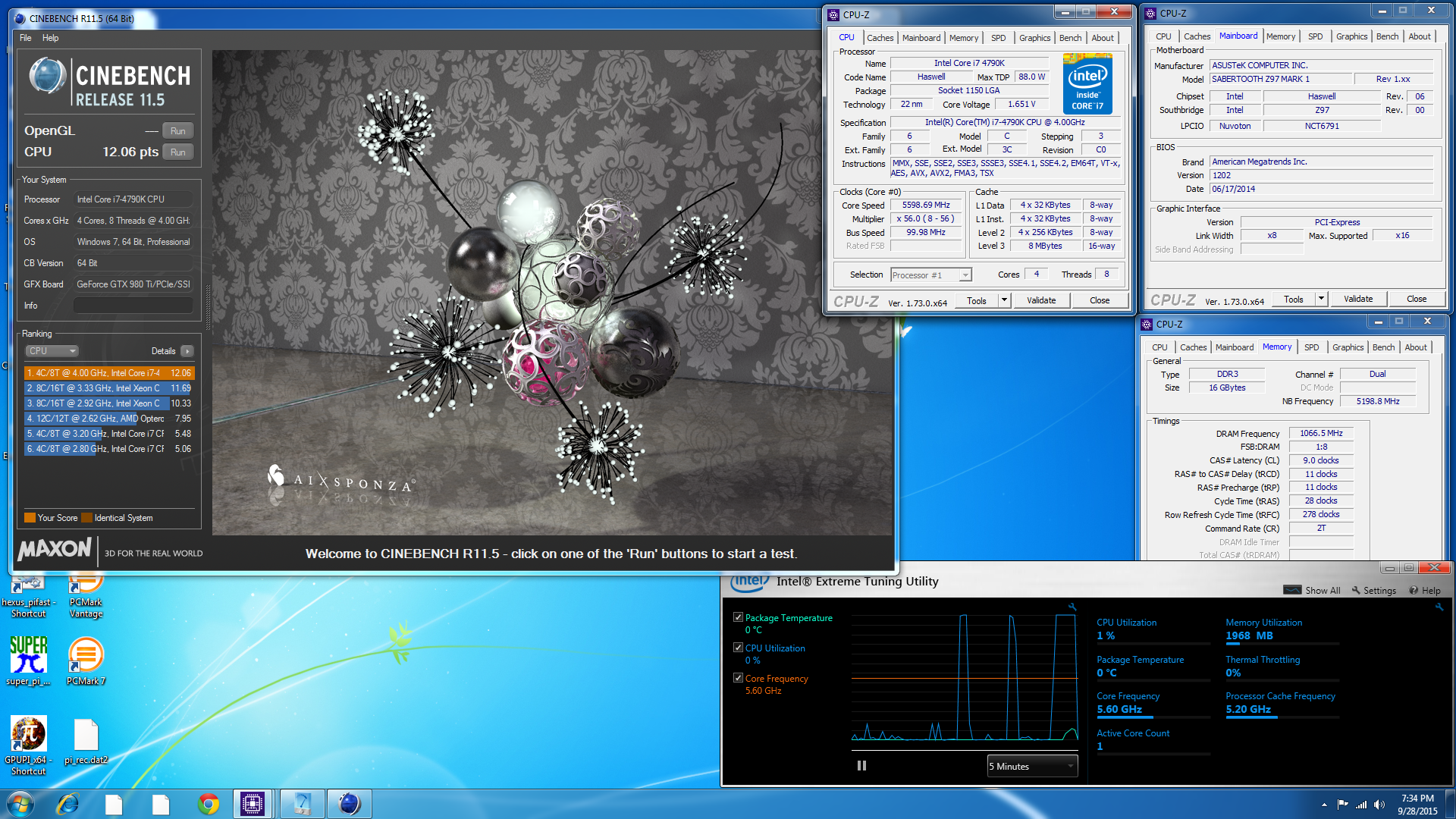Open Settings in Intel XTU
The height and width of the screenshot is (819, 1456).
point(1373,591)
